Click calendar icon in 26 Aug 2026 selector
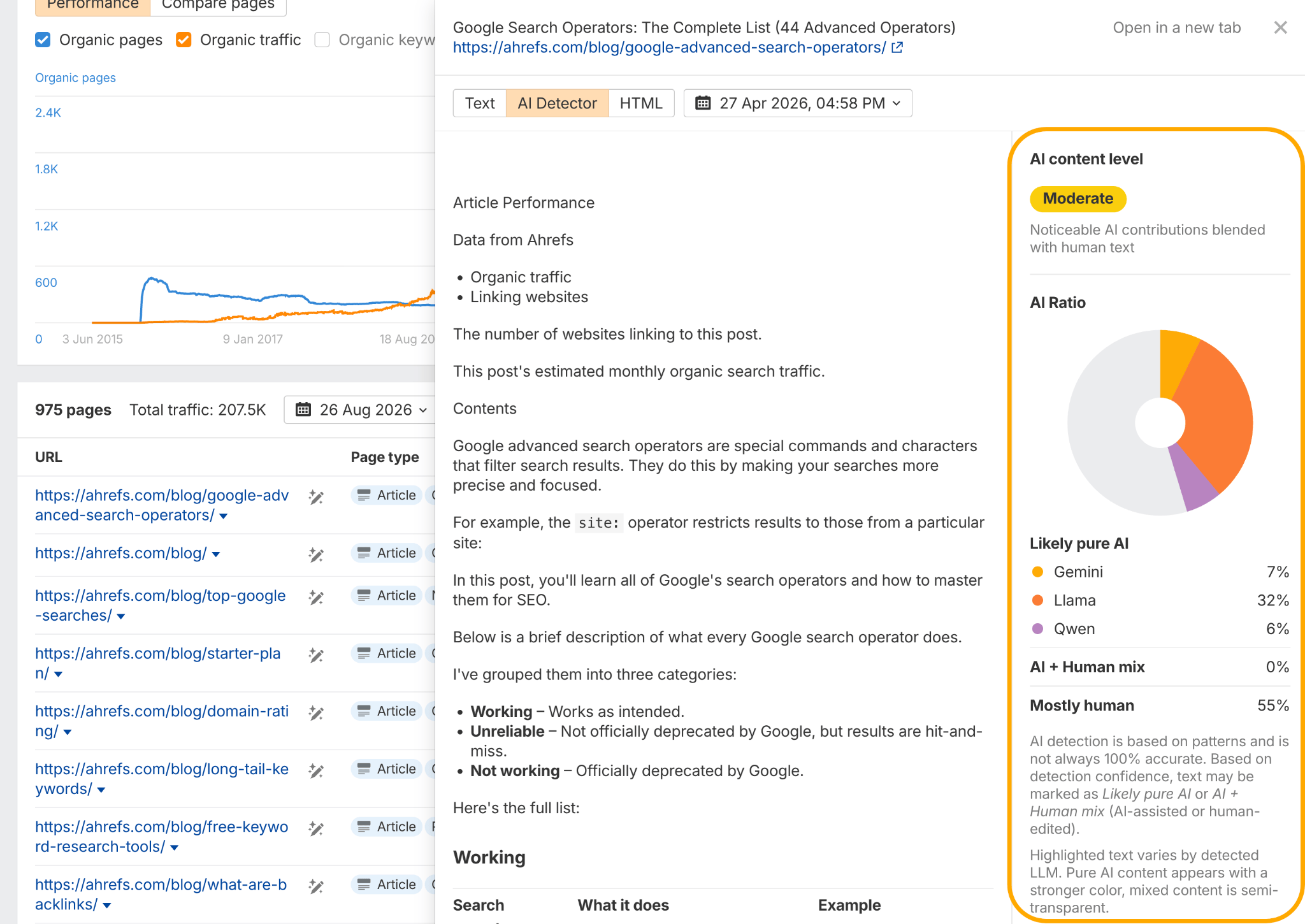The height and width of the screenshot is (924, 1305). [303, 410]
